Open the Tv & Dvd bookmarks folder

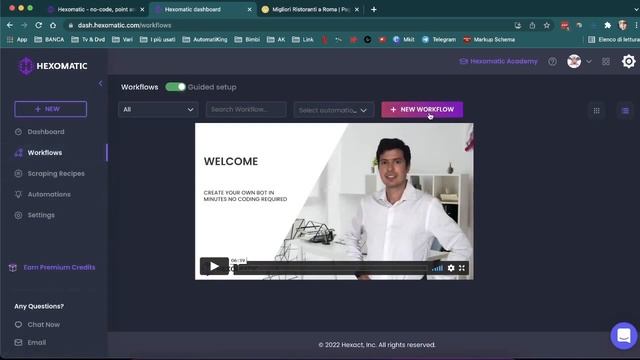(88, 40)
